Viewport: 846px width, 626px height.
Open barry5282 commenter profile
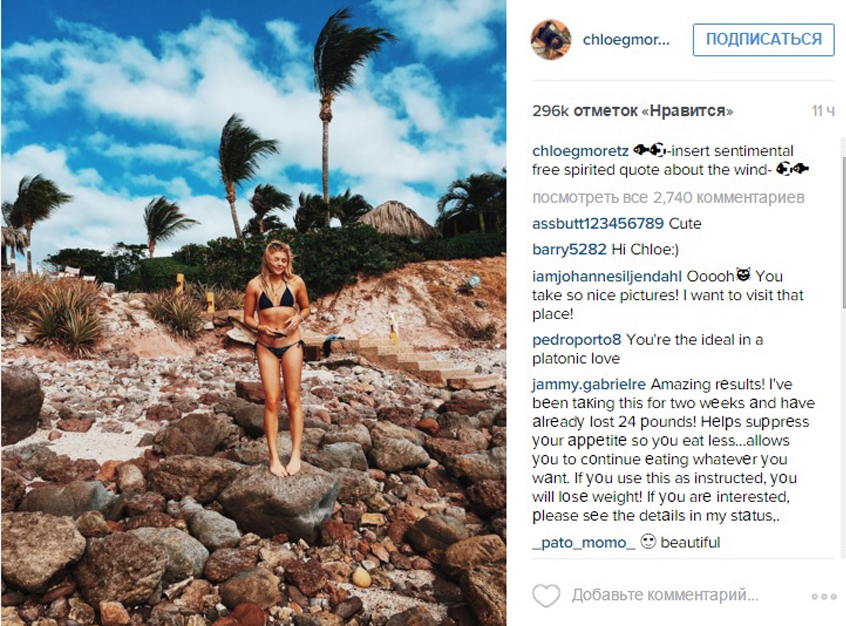(x=569, y=249)
